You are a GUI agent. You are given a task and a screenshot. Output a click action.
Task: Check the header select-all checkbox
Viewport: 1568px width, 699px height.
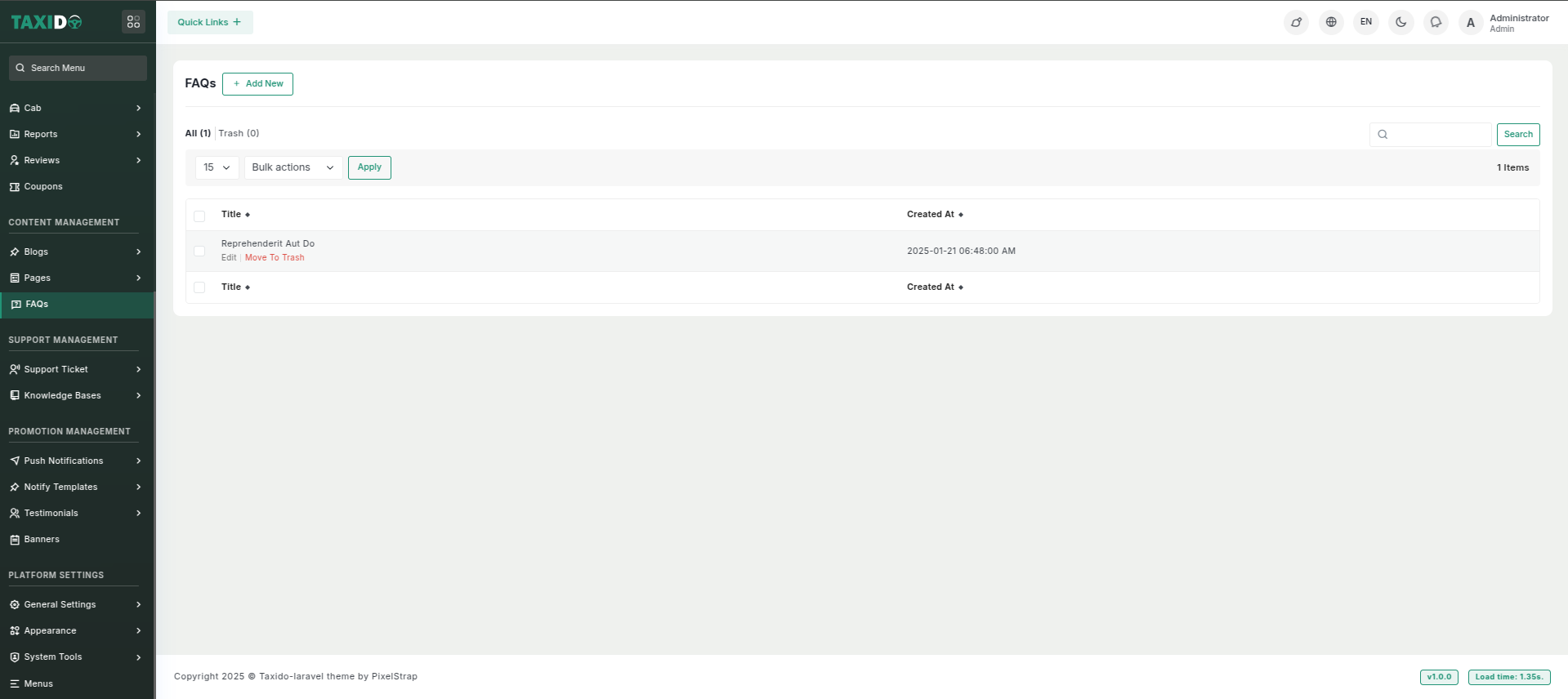[199, 216]
